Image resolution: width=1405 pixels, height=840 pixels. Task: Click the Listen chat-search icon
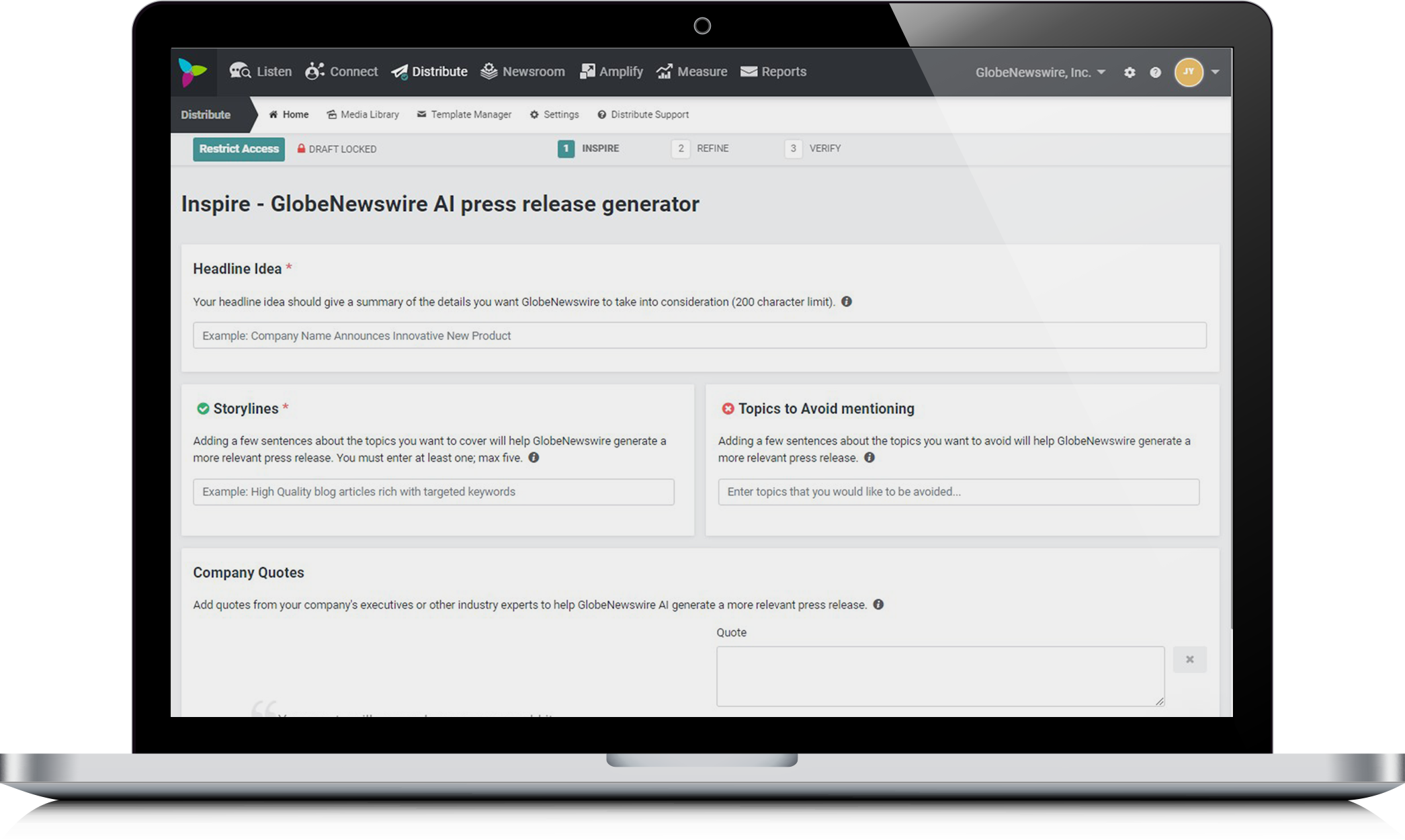(240, 71)
